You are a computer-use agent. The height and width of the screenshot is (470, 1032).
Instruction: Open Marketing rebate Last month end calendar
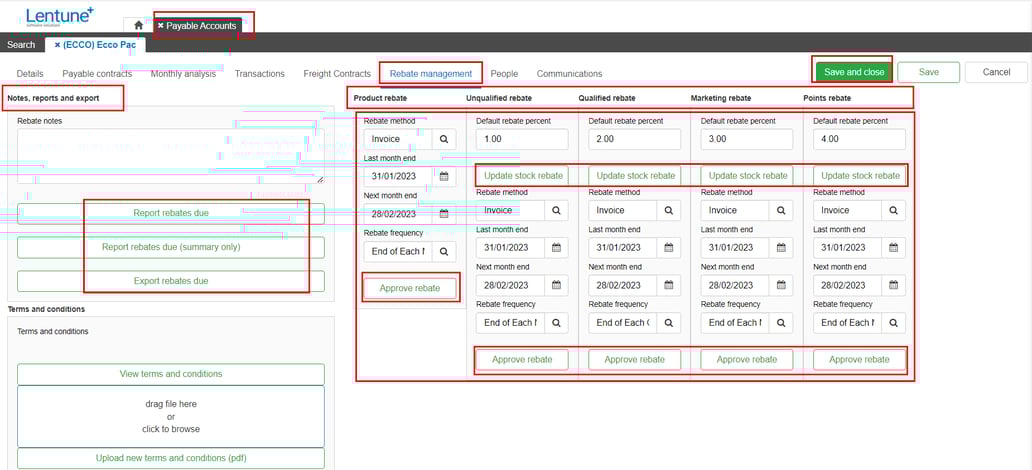(781, 248)
